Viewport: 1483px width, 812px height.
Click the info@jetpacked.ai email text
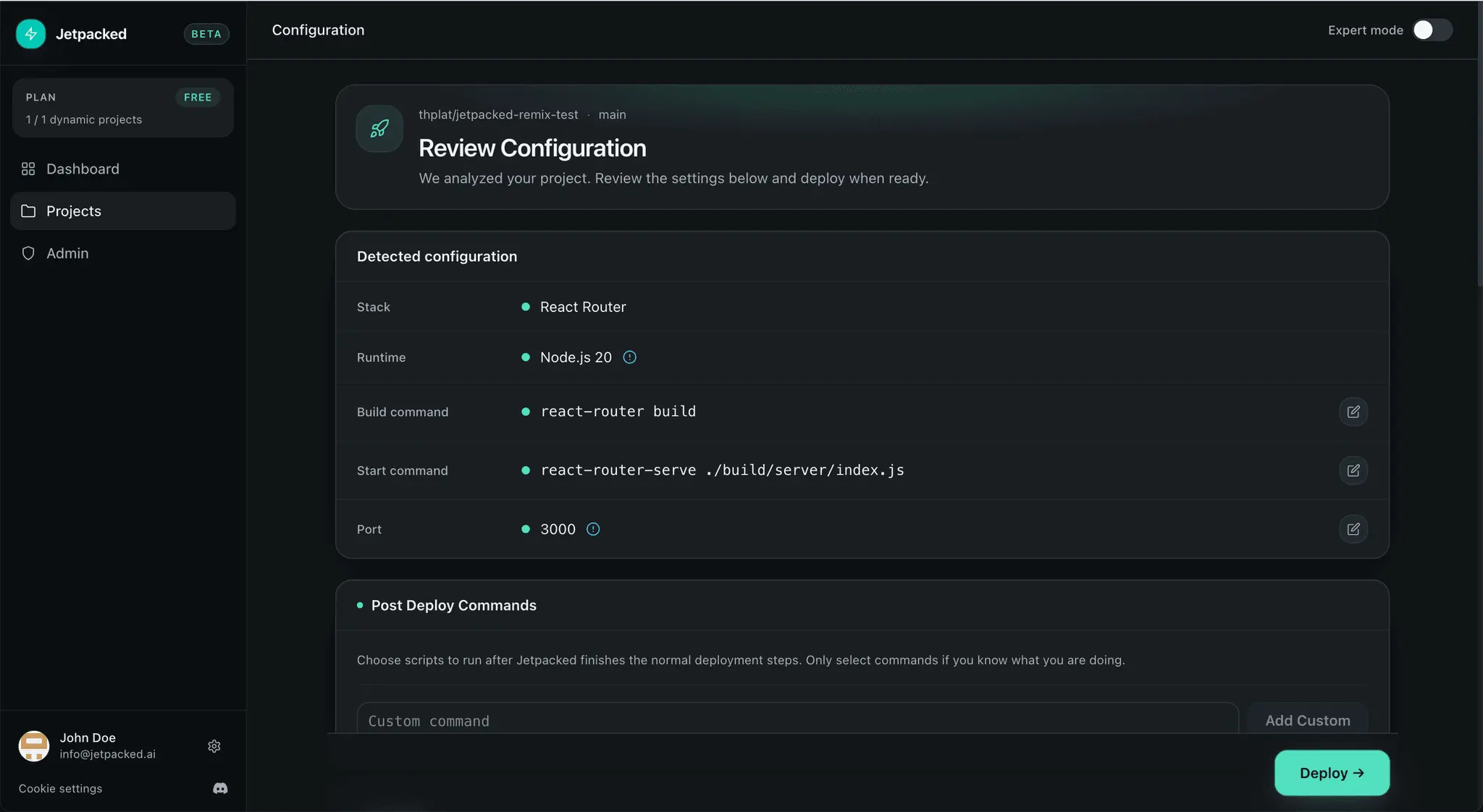107,754
